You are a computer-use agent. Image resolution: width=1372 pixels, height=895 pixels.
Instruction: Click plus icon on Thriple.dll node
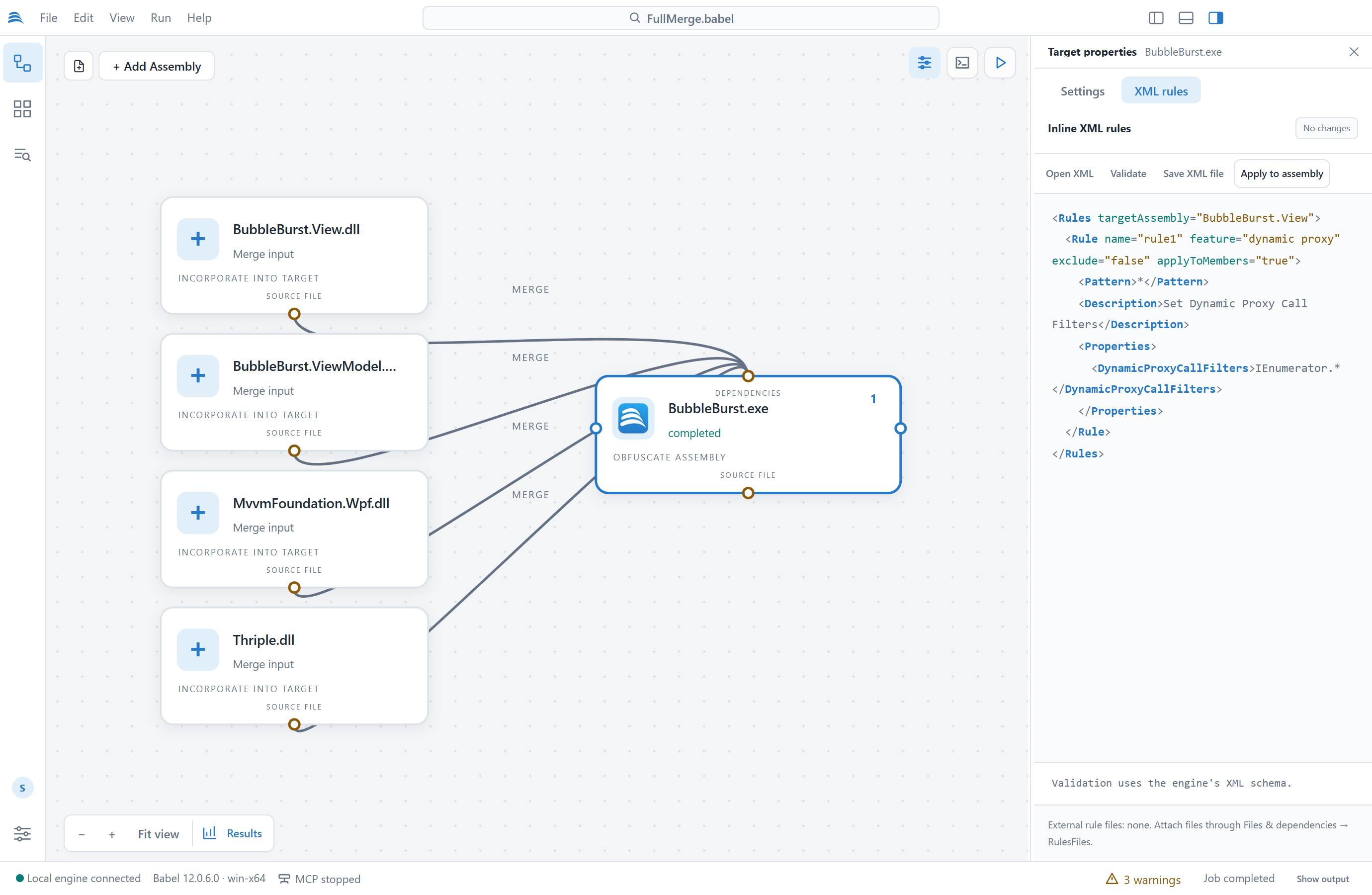[x=198, y=649]
